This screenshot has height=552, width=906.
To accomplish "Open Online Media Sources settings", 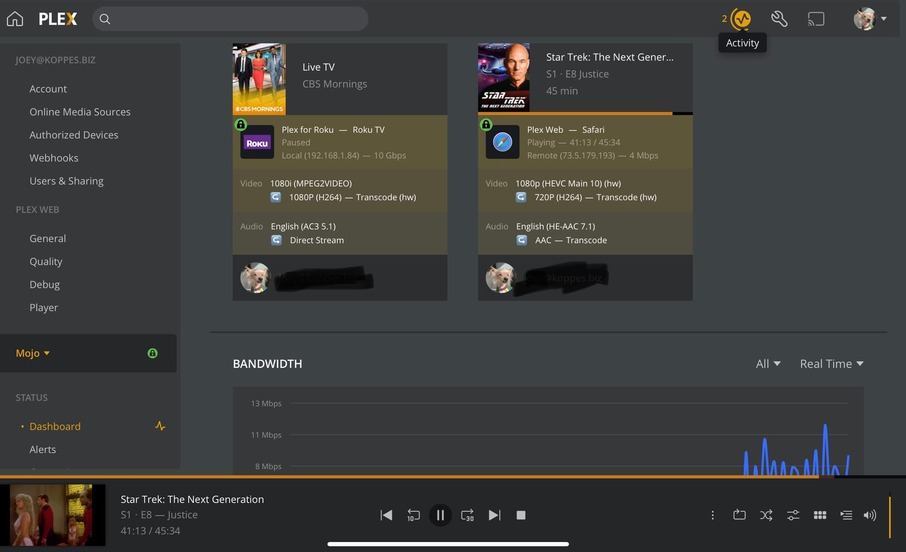I will (x=80, y=112).
